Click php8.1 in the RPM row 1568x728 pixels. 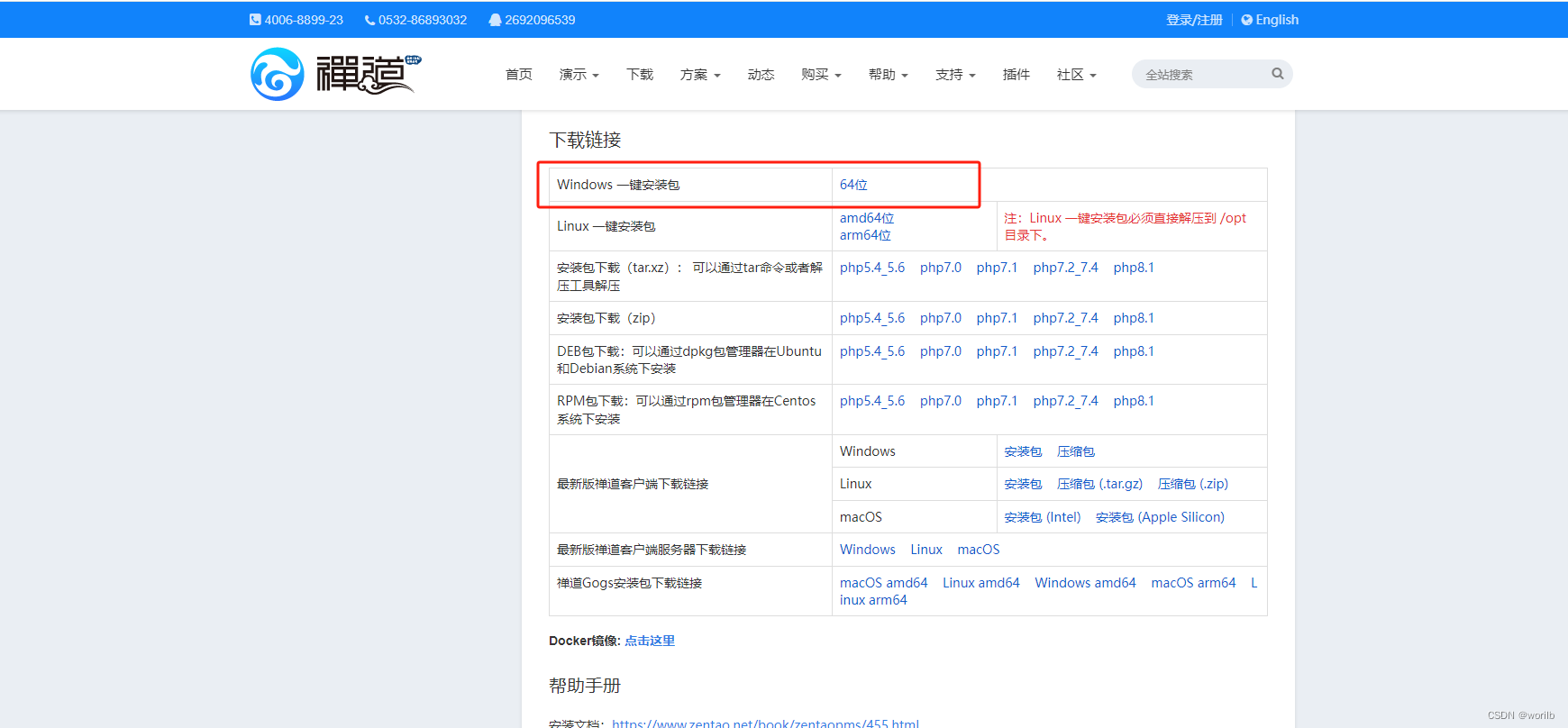pos(1134,401)
